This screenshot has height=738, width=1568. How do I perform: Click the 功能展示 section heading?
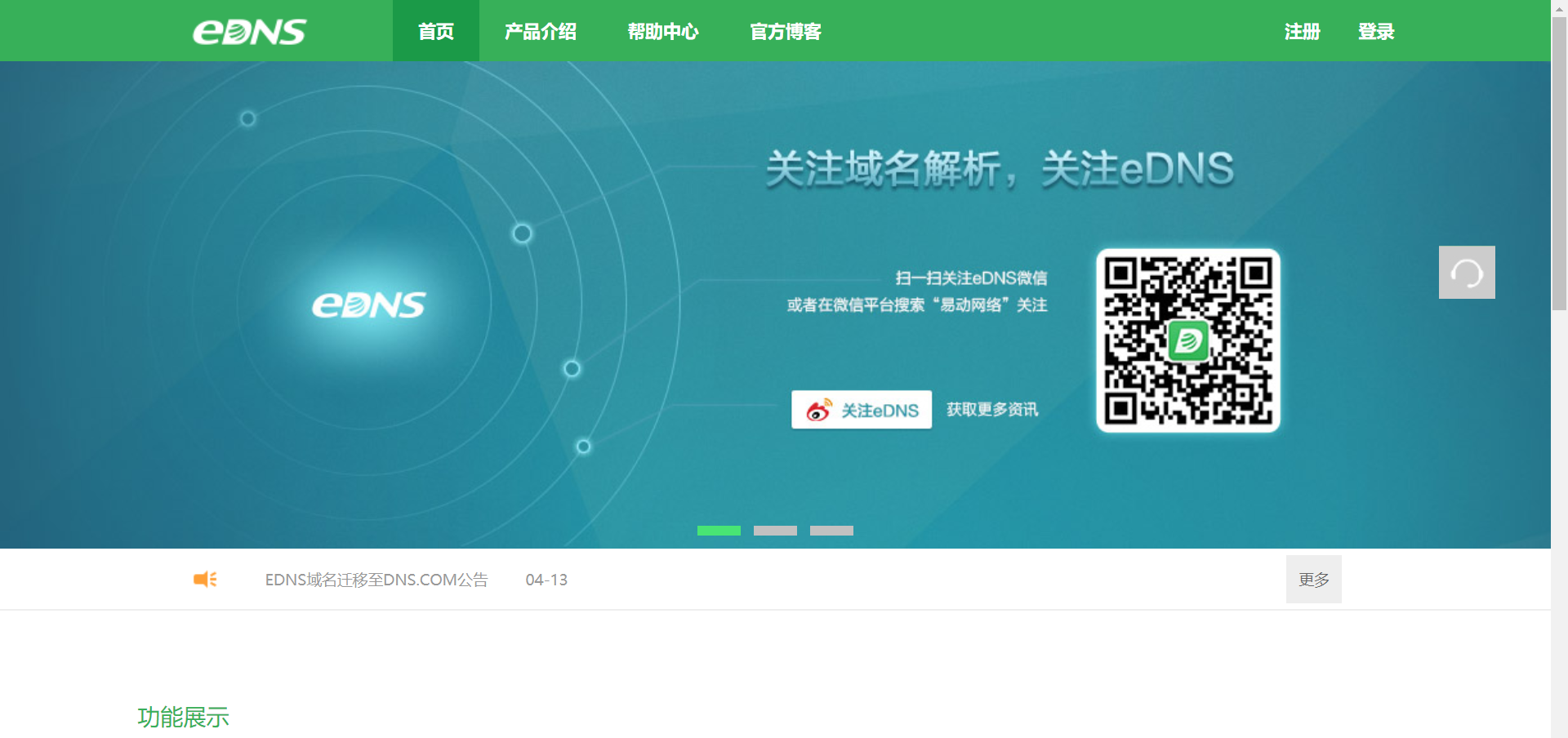pos(184,717)
